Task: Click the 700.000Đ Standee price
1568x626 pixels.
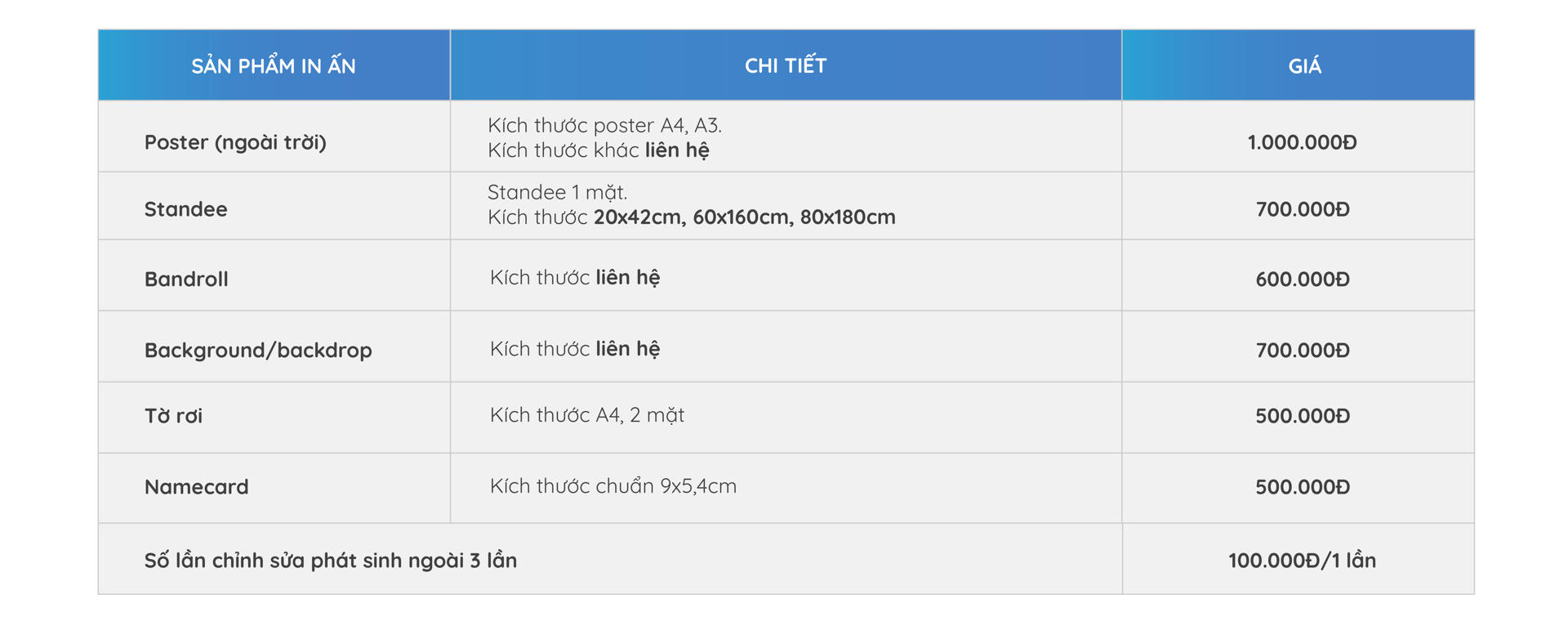Action: [x=1303, y=209]
